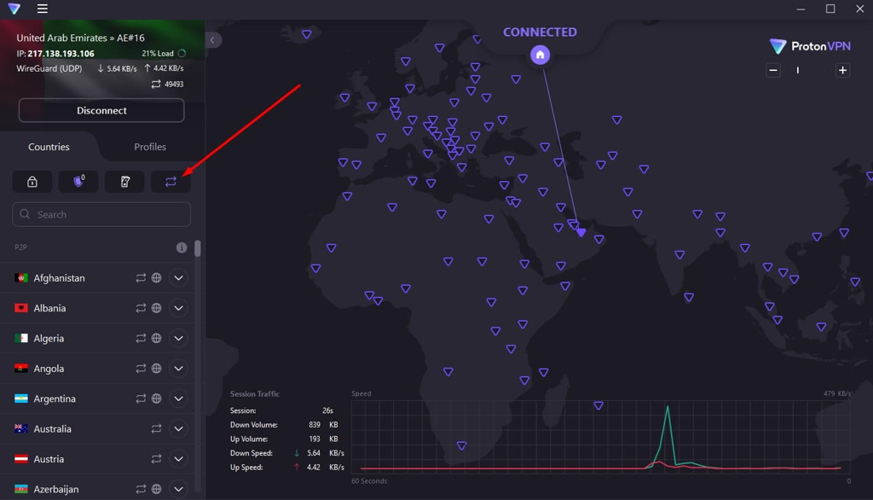
Task: Expand the Austria server list
Action: tap(178, 459)
